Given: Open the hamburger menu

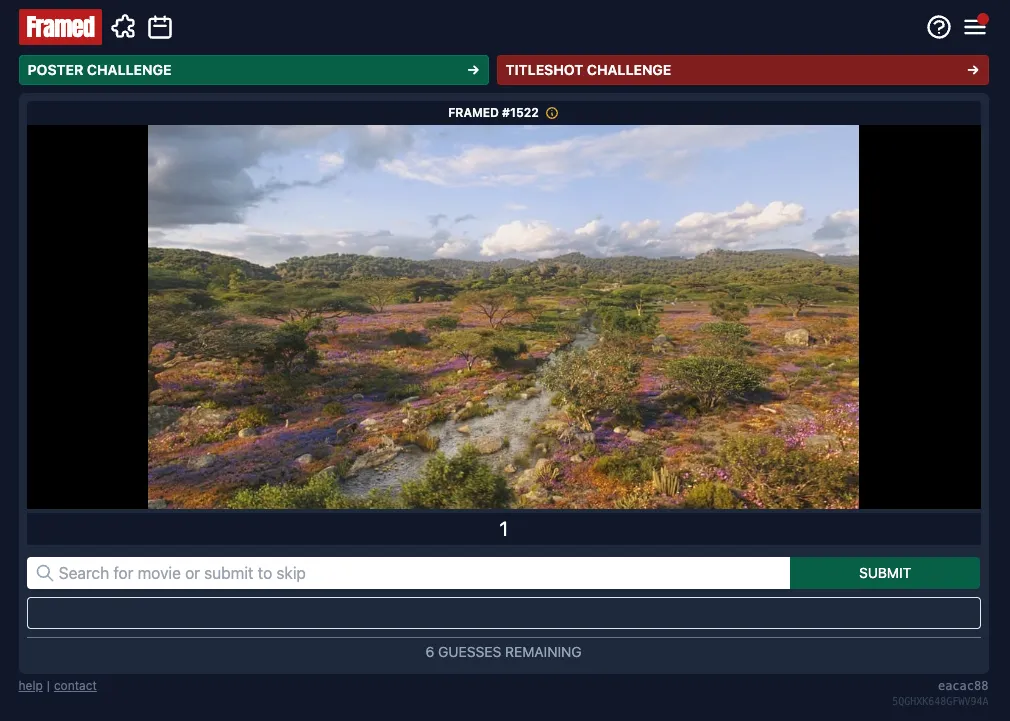Looking at the screenshot, I should click(975, 27).
